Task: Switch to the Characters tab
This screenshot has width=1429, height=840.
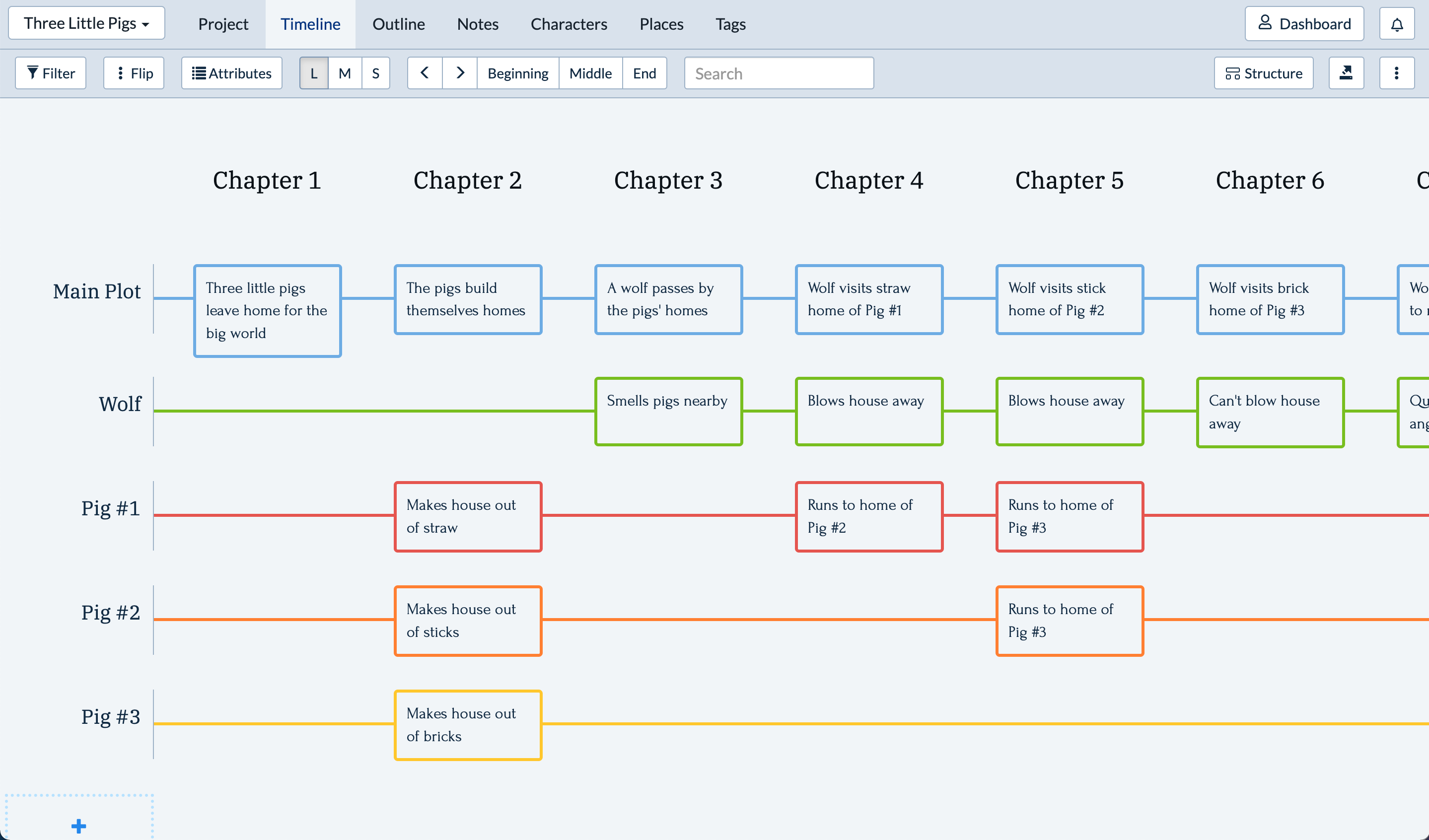Action: coord(569,24)
